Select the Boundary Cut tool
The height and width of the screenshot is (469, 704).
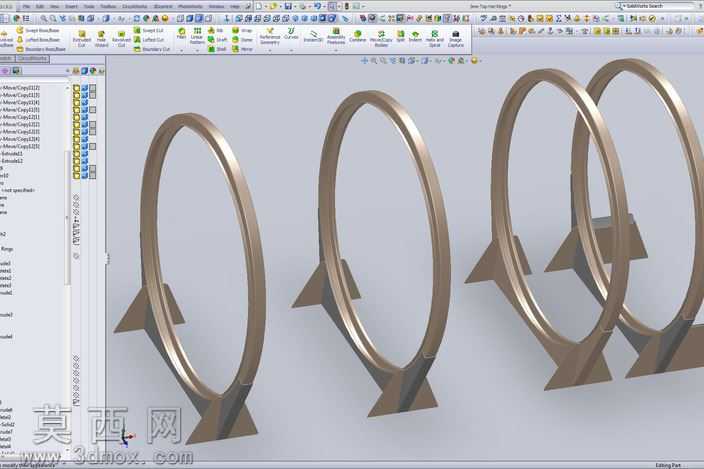click(x=152, y=49)
